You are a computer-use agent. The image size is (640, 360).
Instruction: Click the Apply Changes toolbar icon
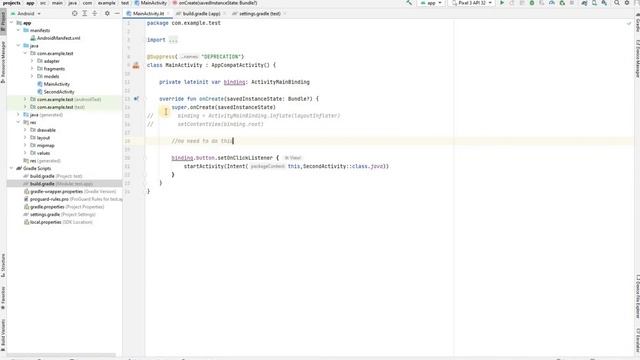[x=512, y=3]
